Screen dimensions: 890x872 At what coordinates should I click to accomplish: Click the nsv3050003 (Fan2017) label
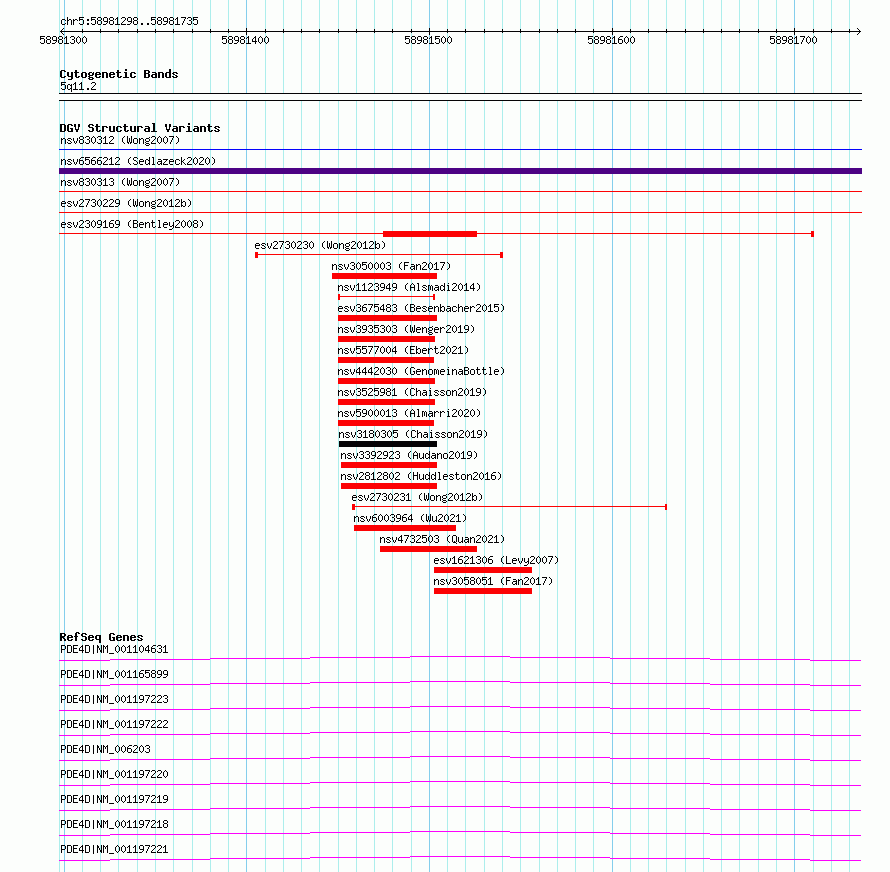391,266
